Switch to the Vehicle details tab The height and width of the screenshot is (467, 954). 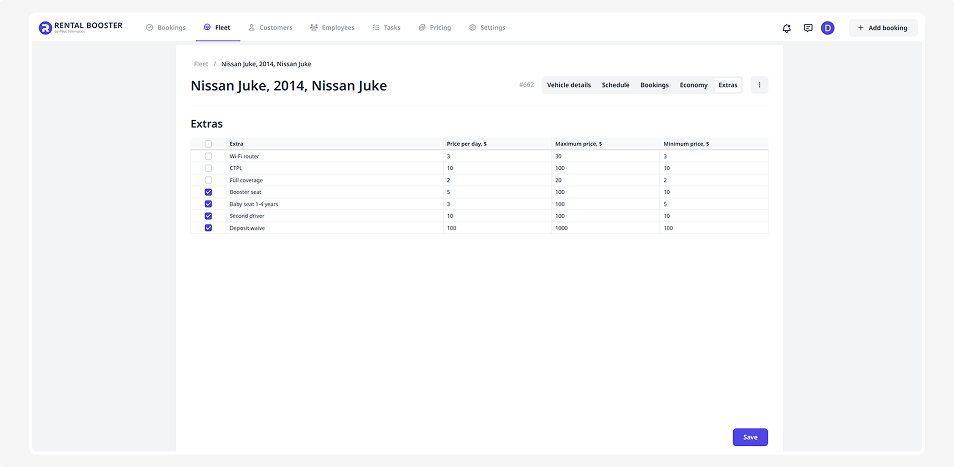pyautogui.click(x=569, y=85)
